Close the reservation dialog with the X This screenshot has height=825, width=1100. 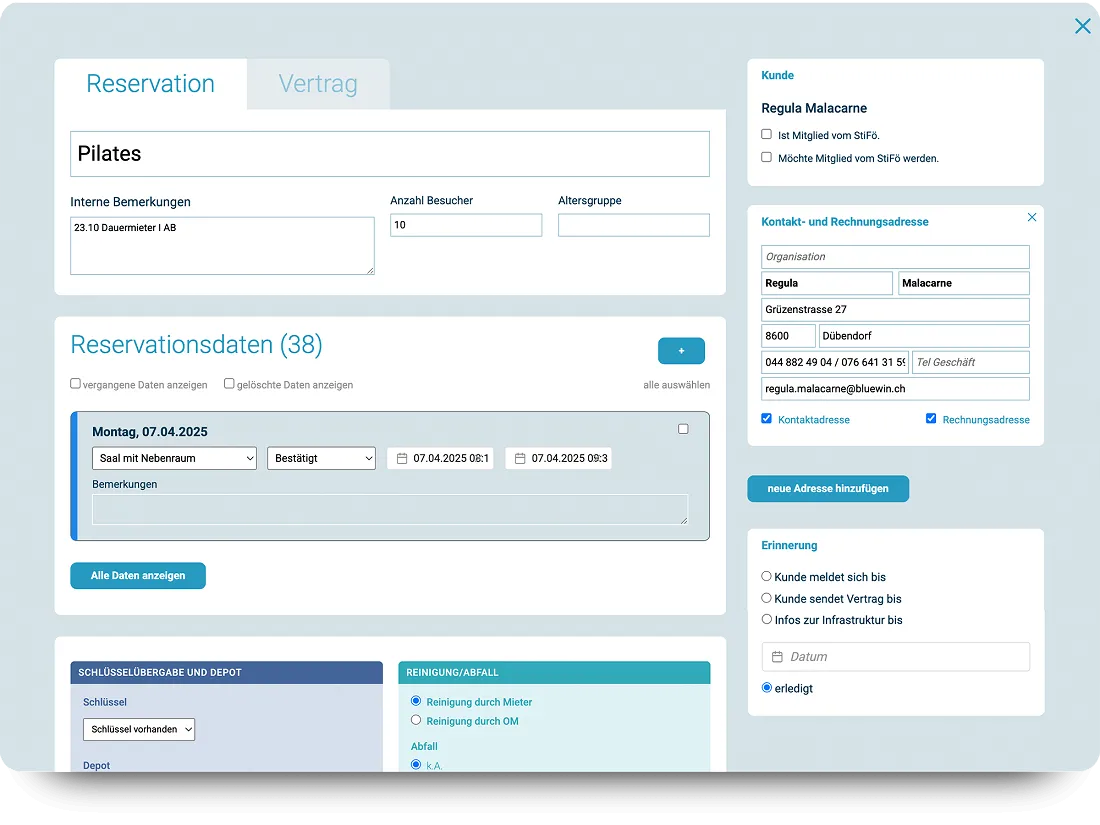click(1082, 26)
